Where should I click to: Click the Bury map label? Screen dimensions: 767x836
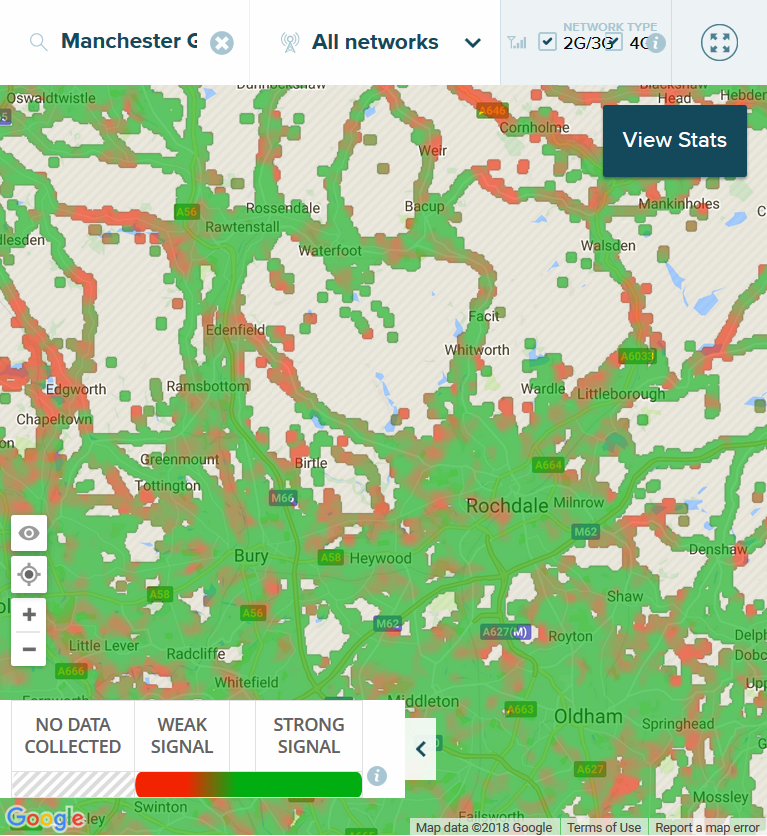tap(251, 556)
